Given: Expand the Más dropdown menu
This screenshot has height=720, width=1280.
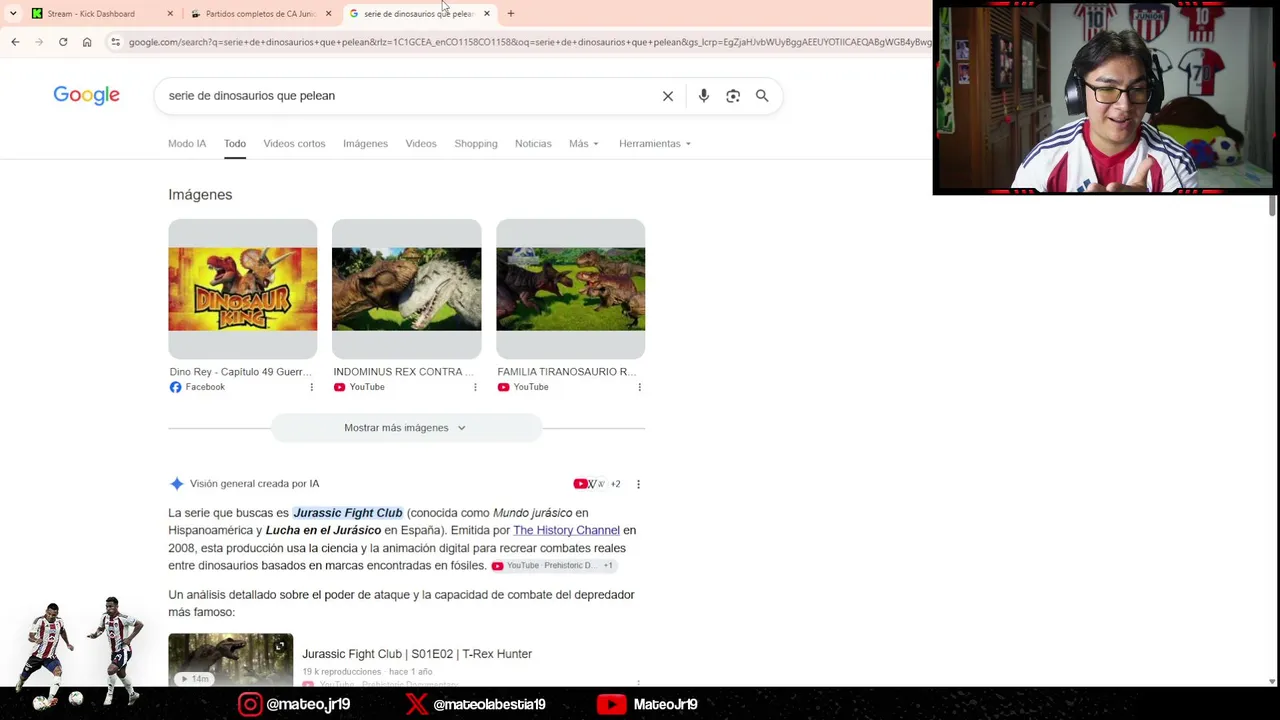Looking at the screenshot, I should pos(584,143).
